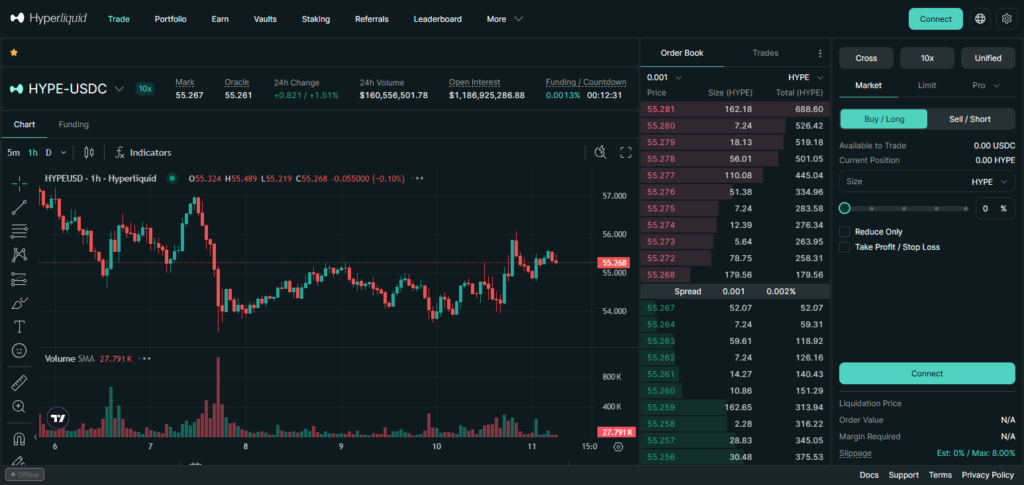
Task: Expand more timeframes chevron
Action: pos(63,153)
